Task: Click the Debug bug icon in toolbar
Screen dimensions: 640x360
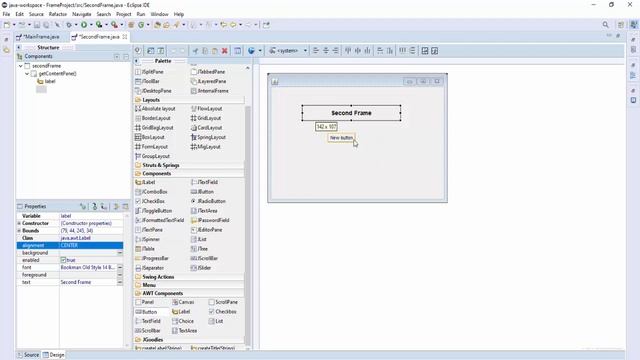Action: (x=69, y=25)
